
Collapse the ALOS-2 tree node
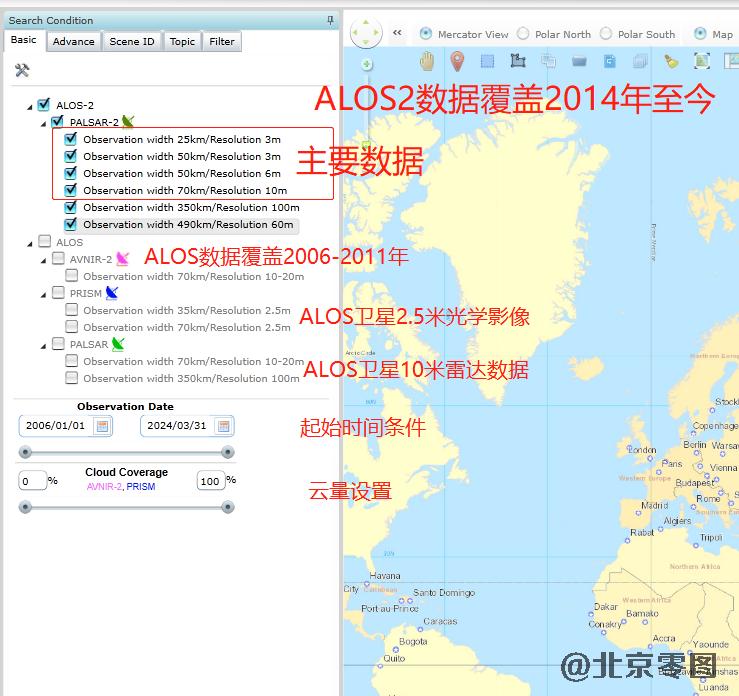(x=30, y=106)
